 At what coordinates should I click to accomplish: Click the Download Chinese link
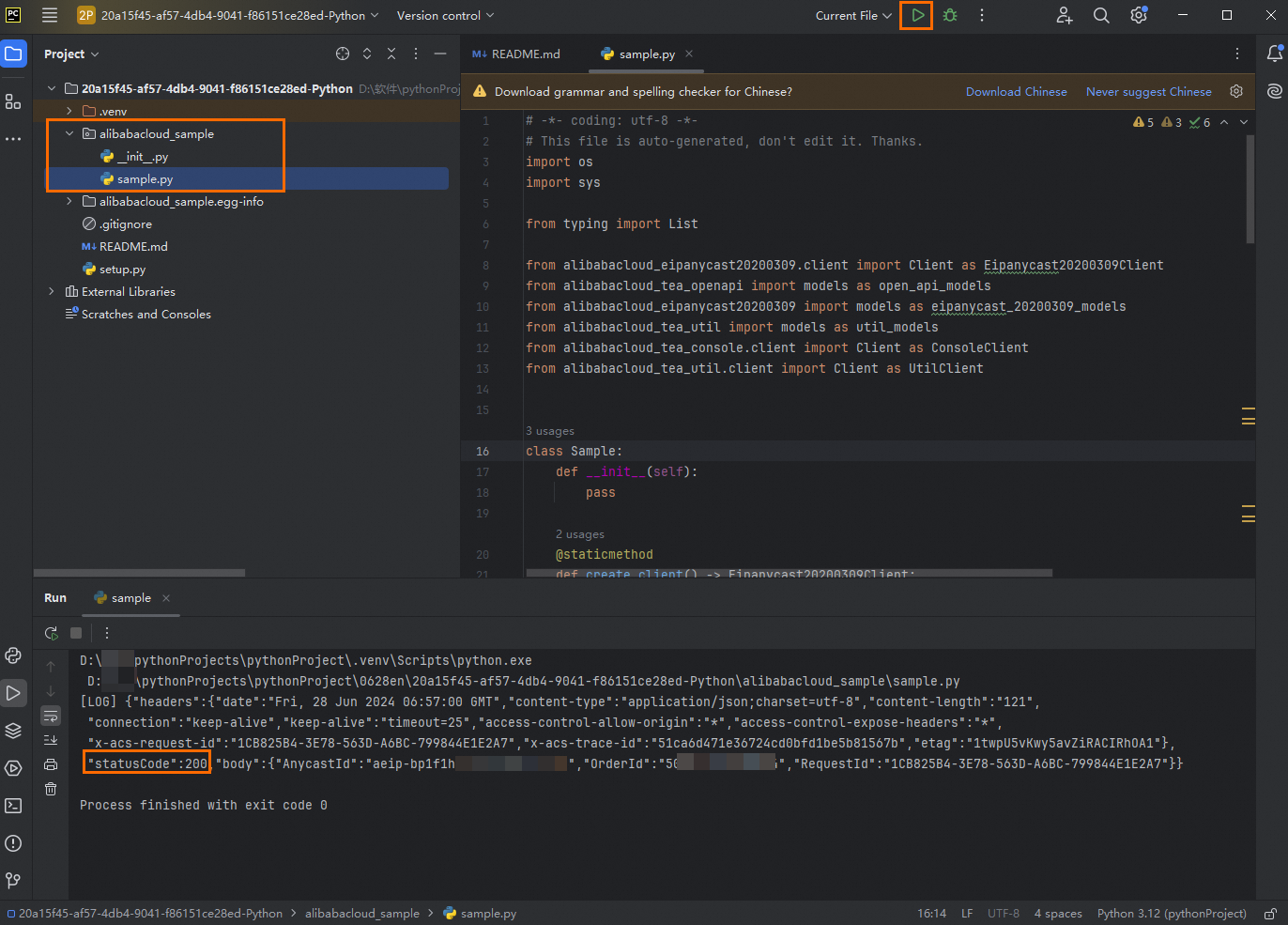coord(1016,92)
